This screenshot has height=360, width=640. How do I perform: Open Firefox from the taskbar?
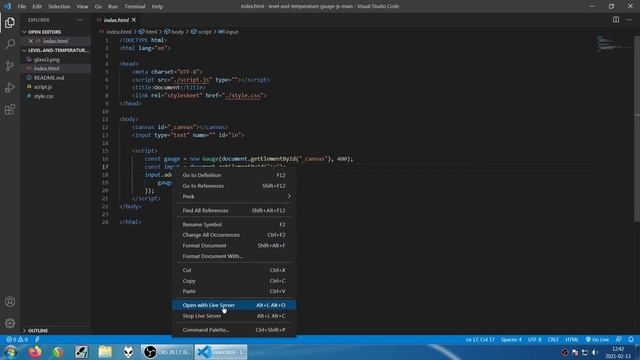coord(35,351)
